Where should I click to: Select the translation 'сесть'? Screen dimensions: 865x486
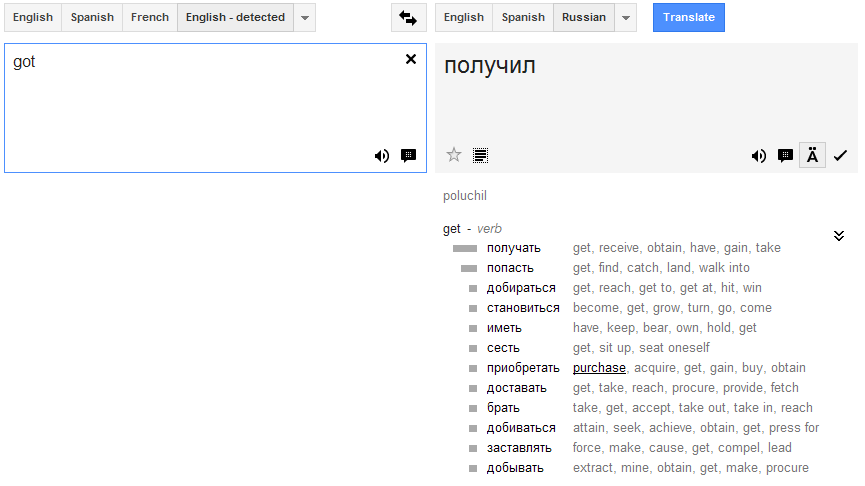503,348
